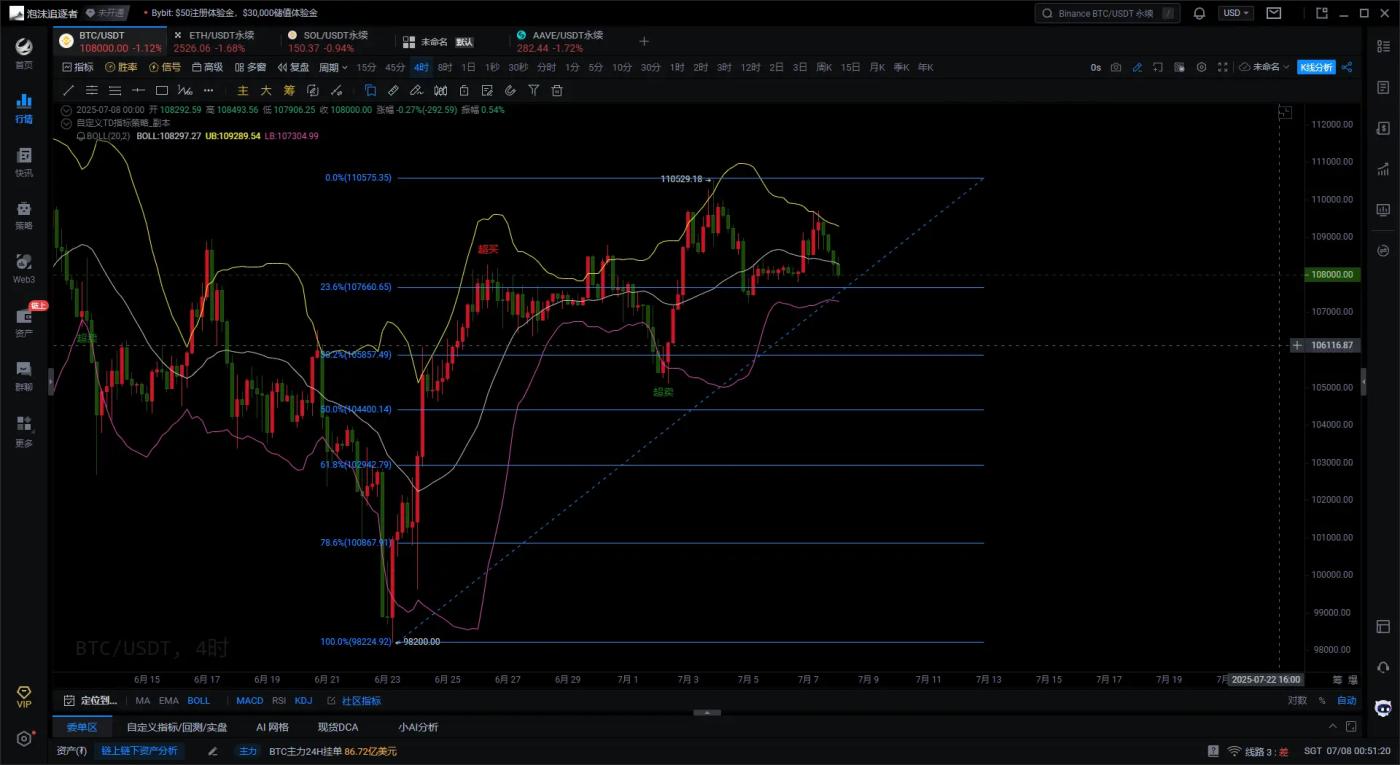Open the 群聊 group chat sidebar icon

[x=24, y=376]
